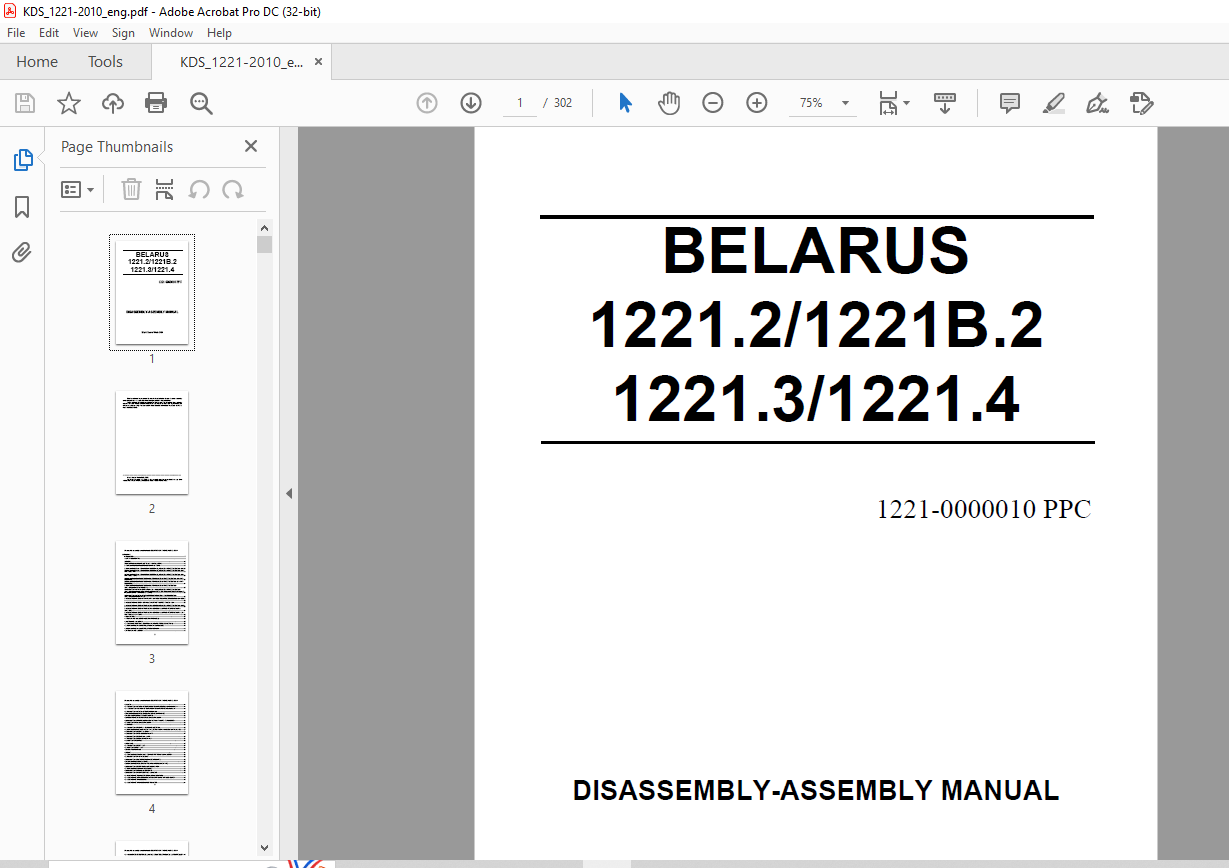
Task: Activate the Hand pan tool
Action: click(x=669, y=103)
